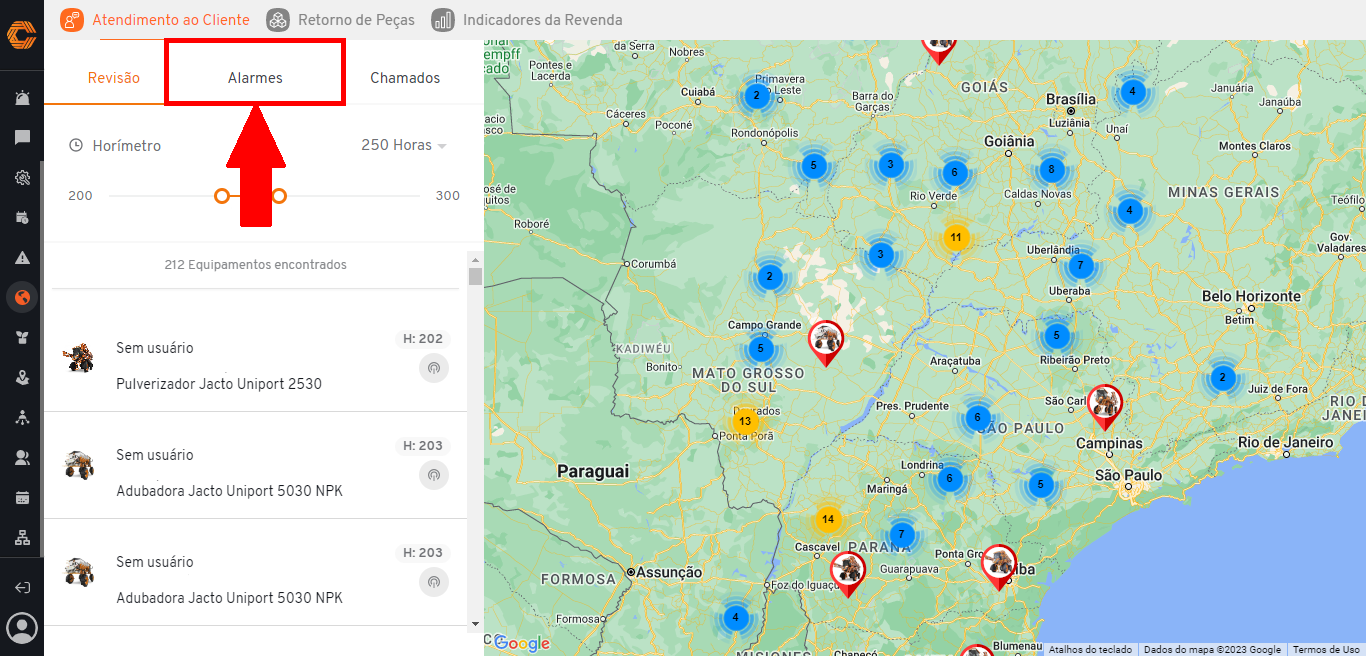Select the highlighted globe icon in the sidebar

pyautogui.click(x=22, y=297)
